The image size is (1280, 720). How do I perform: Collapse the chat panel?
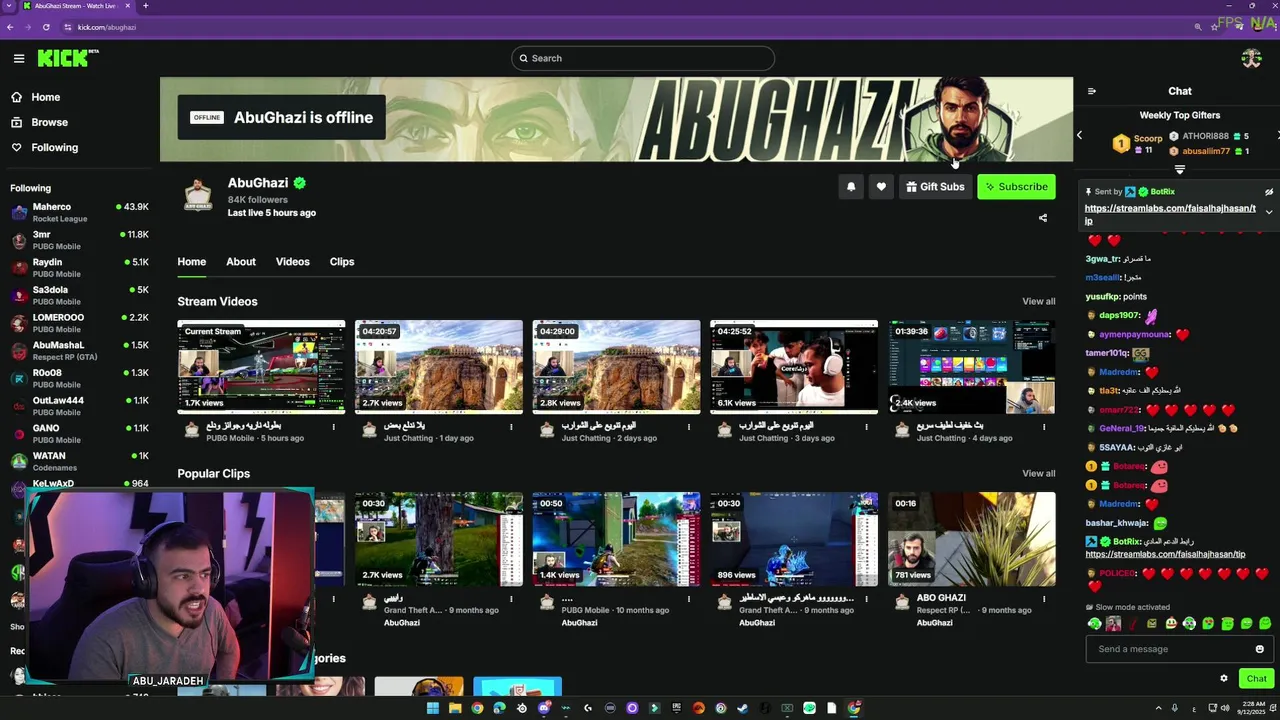1091,91
